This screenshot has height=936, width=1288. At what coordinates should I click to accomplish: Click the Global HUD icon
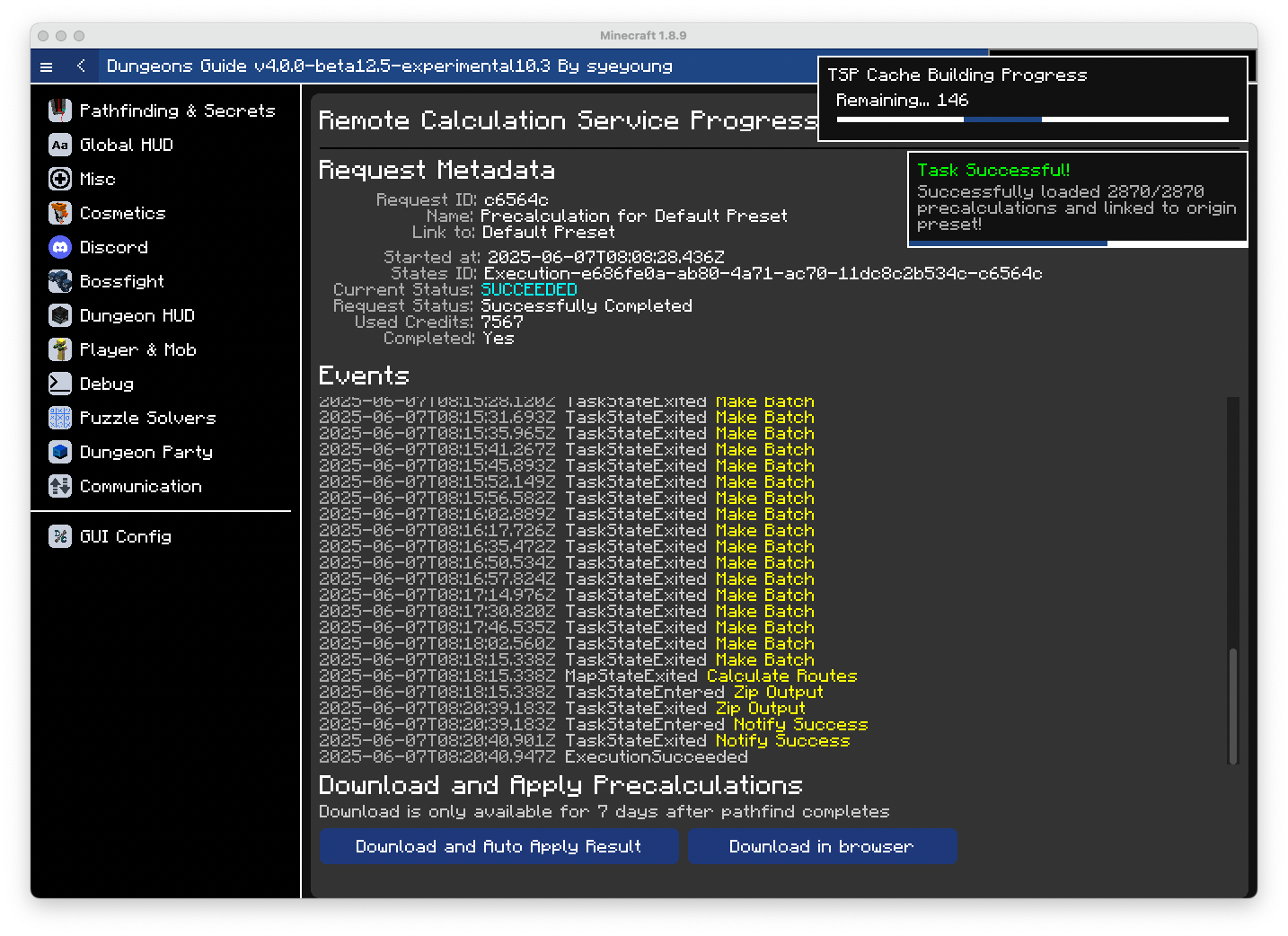[x=60, y=145]
